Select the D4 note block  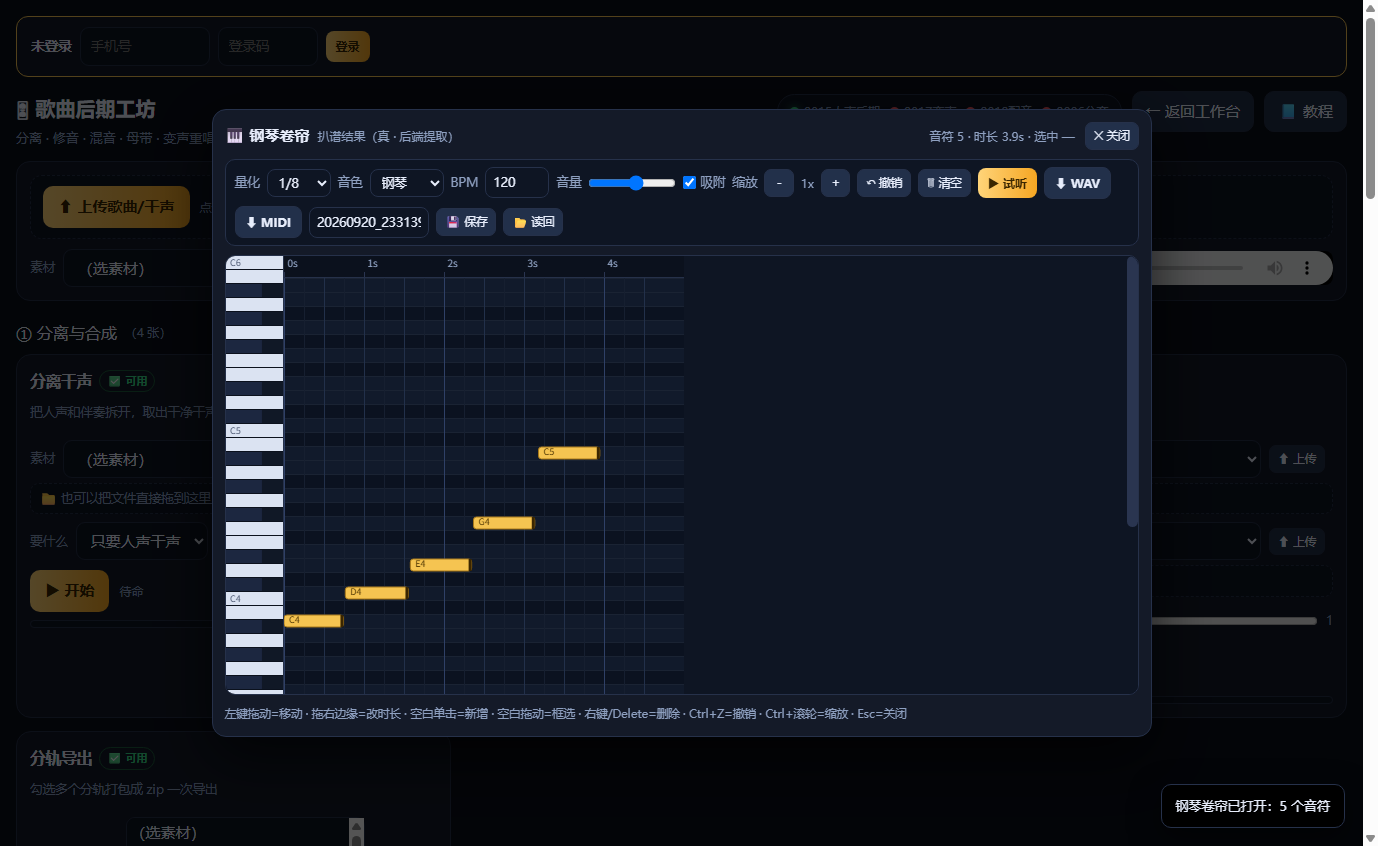tap(376, 593)
